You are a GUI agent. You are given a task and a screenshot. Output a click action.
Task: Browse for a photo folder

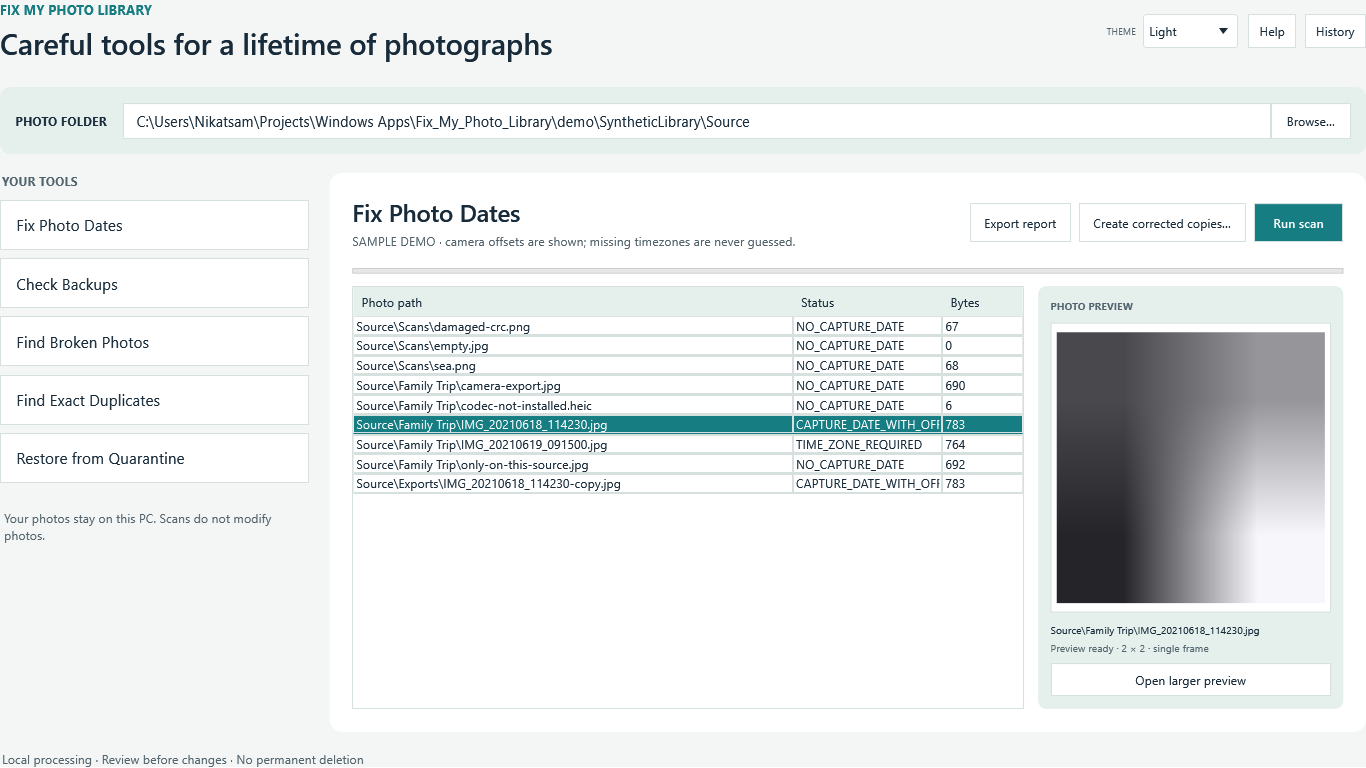point(1311,122)
